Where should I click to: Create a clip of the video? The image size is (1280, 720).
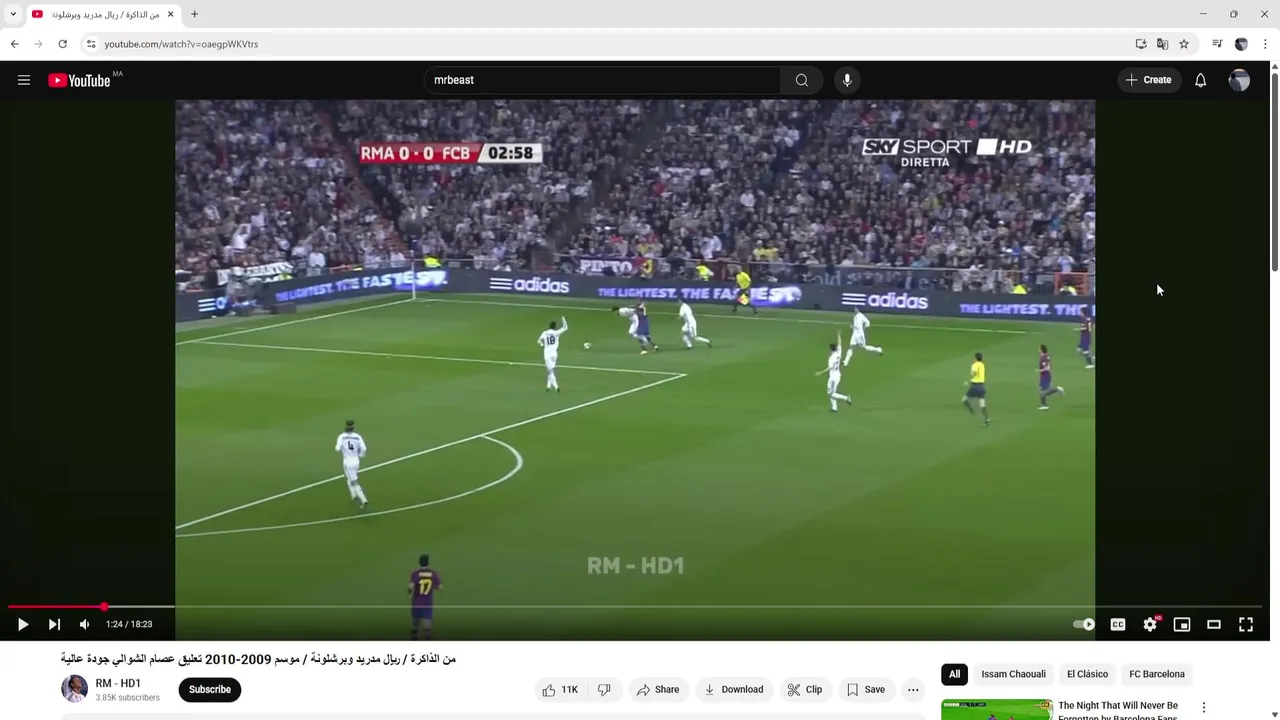[x=805, y=689]
